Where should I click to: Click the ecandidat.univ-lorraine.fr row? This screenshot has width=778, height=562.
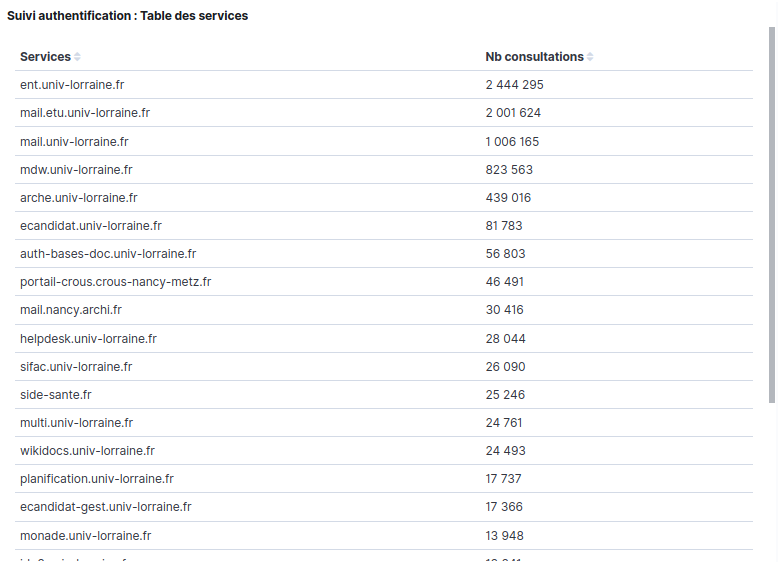point(91,226)
